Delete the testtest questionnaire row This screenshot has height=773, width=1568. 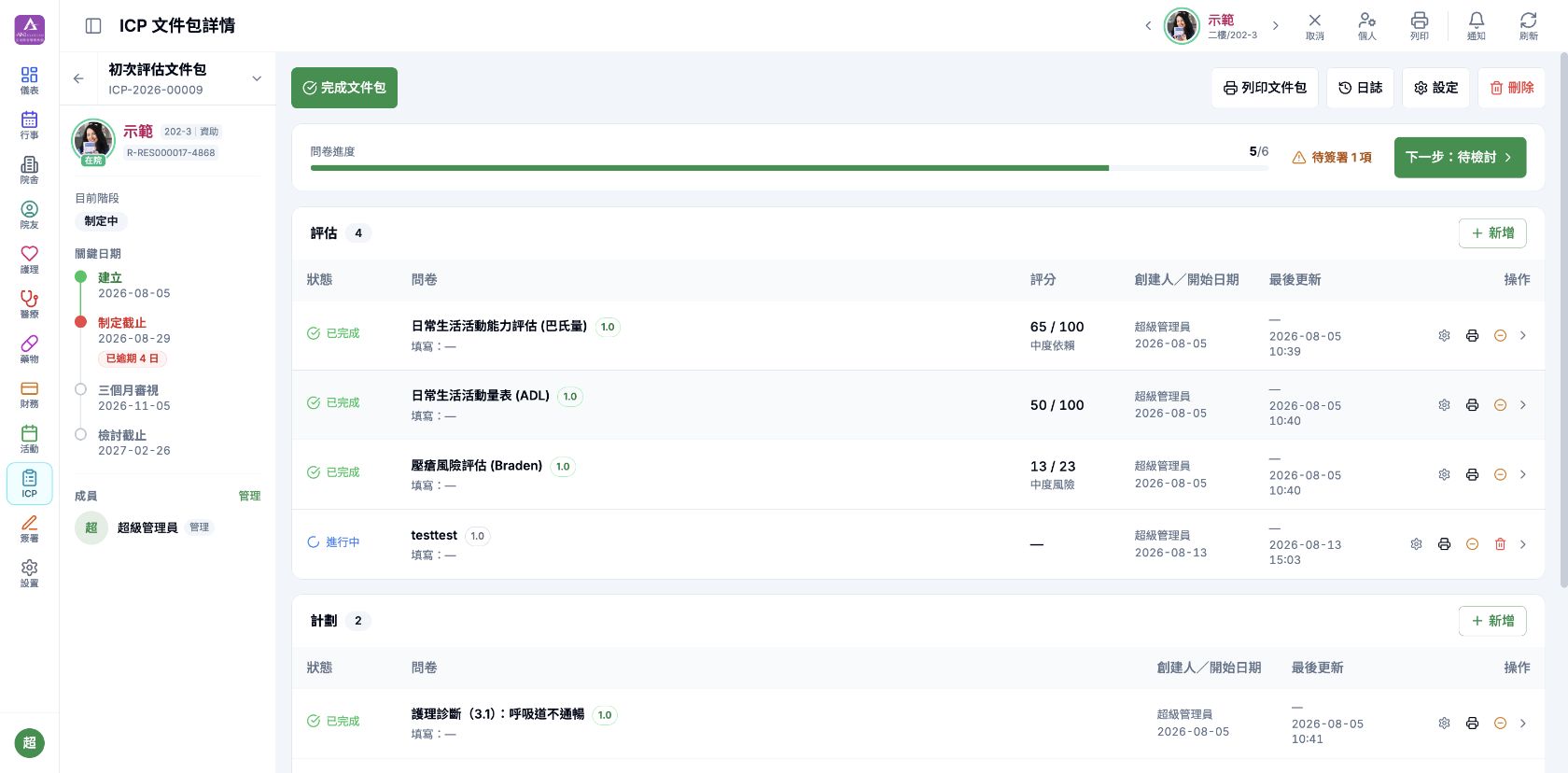1500,544
